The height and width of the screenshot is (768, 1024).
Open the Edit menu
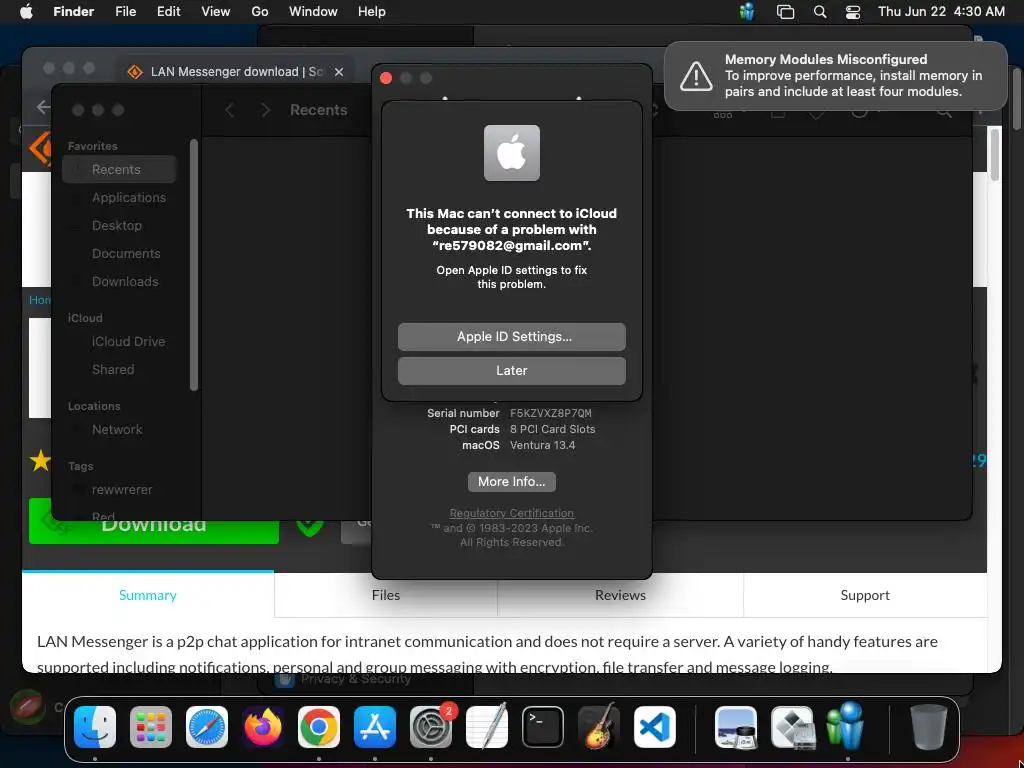(x=168, y=12)
